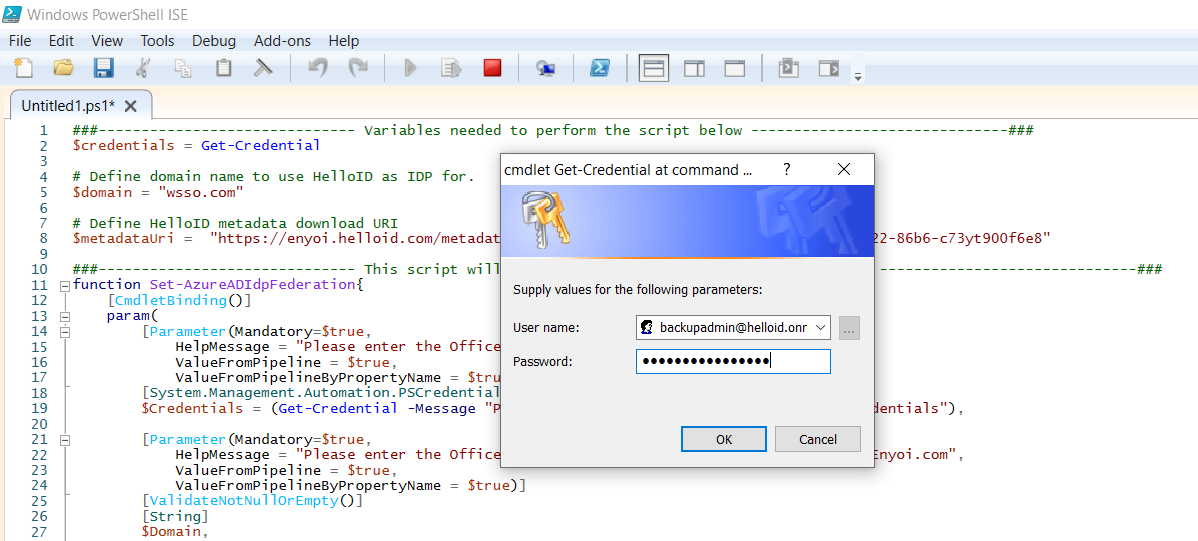Collapse the Parameter block on line 21
Viewport: 1198px width, 541px height.
[64, 440]
